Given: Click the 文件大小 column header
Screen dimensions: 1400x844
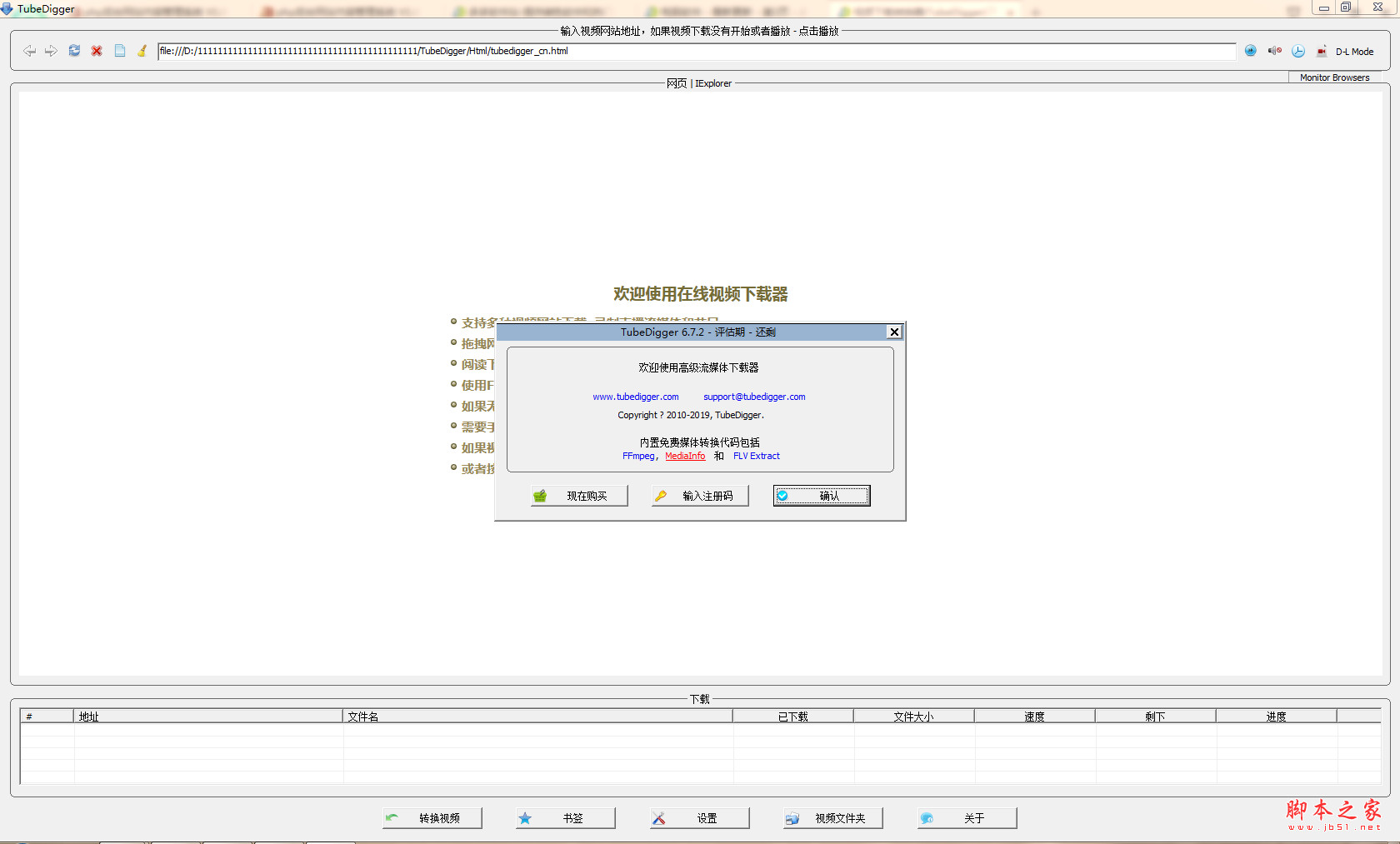Looking at the screenshot, I should pyautogui.click(x=914, y=716).
